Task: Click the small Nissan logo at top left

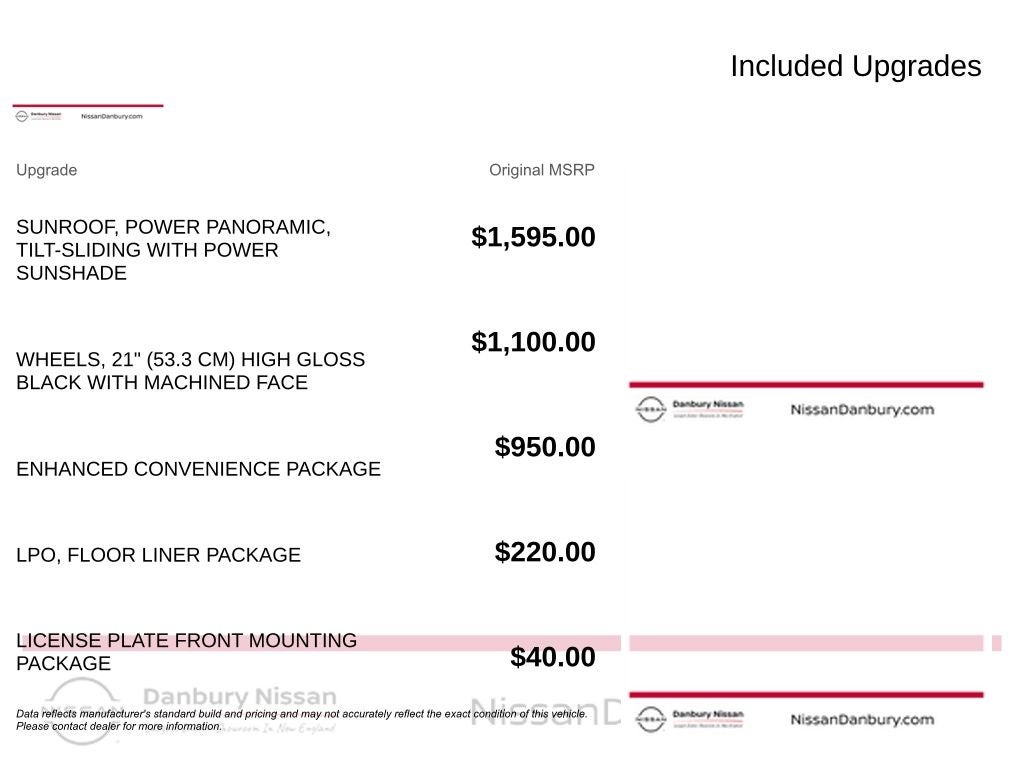Action: pyautogui.click(x=22, y=116)
